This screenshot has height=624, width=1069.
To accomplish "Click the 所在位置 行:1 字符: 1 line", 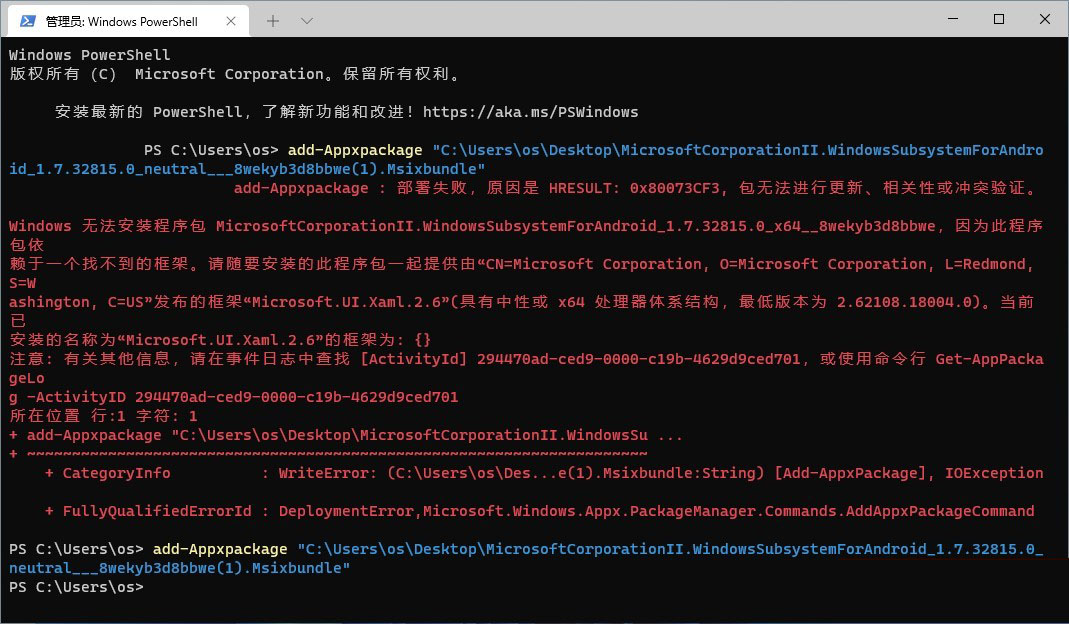I will pos(103,416).
